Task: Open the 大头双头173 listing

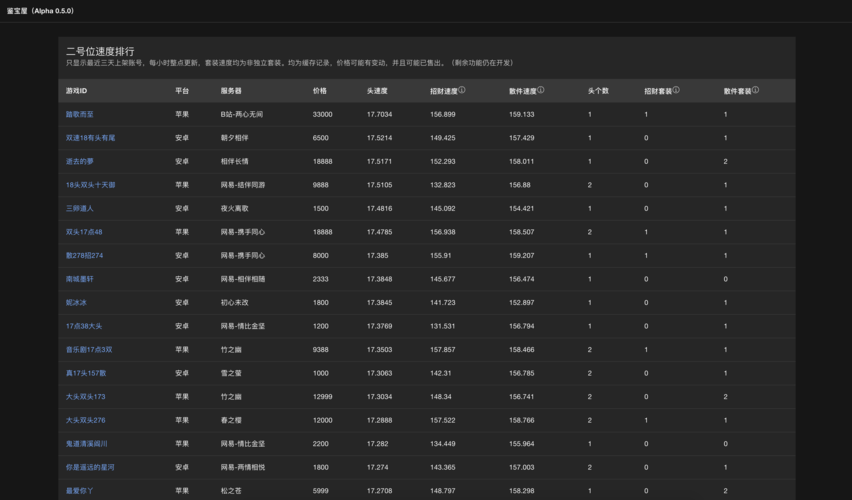Action: 85,397
